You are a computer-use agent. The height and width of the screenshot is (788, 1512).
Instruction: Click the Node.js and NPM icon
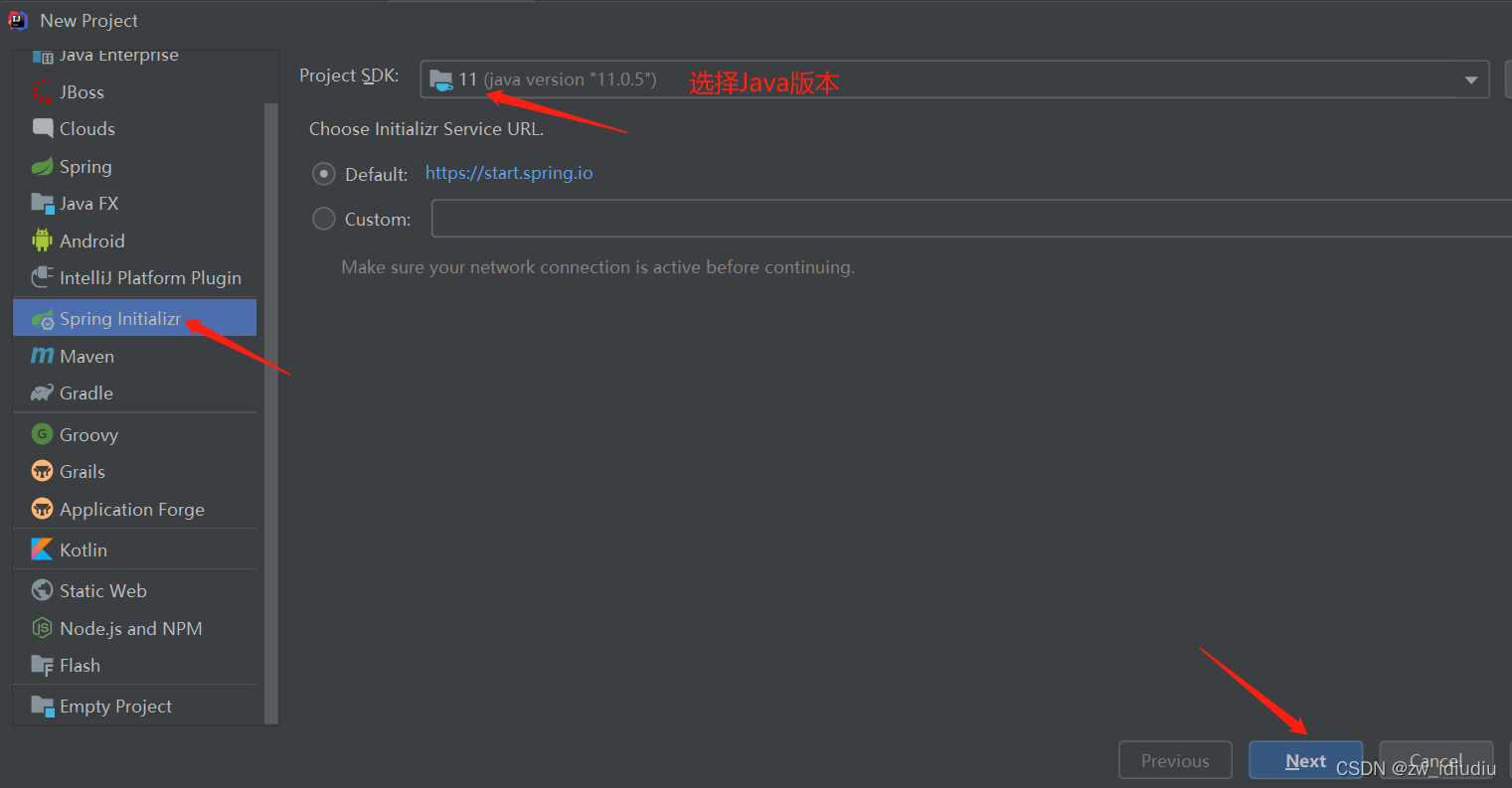pos(43,628)
